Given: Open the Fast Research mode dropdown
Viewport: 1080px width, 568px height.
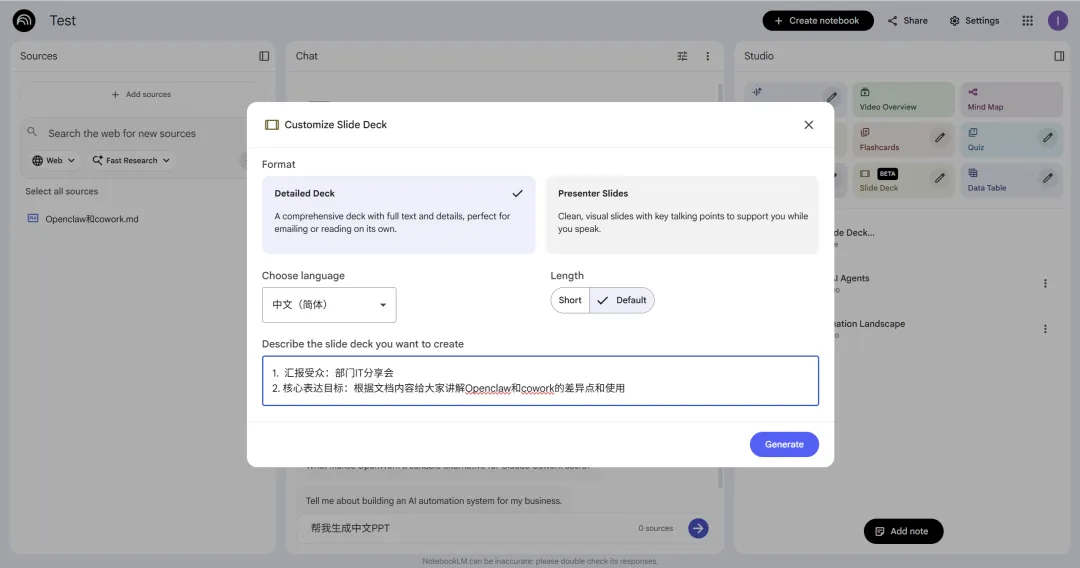Looking at the screenshot, I should [132, 160].
